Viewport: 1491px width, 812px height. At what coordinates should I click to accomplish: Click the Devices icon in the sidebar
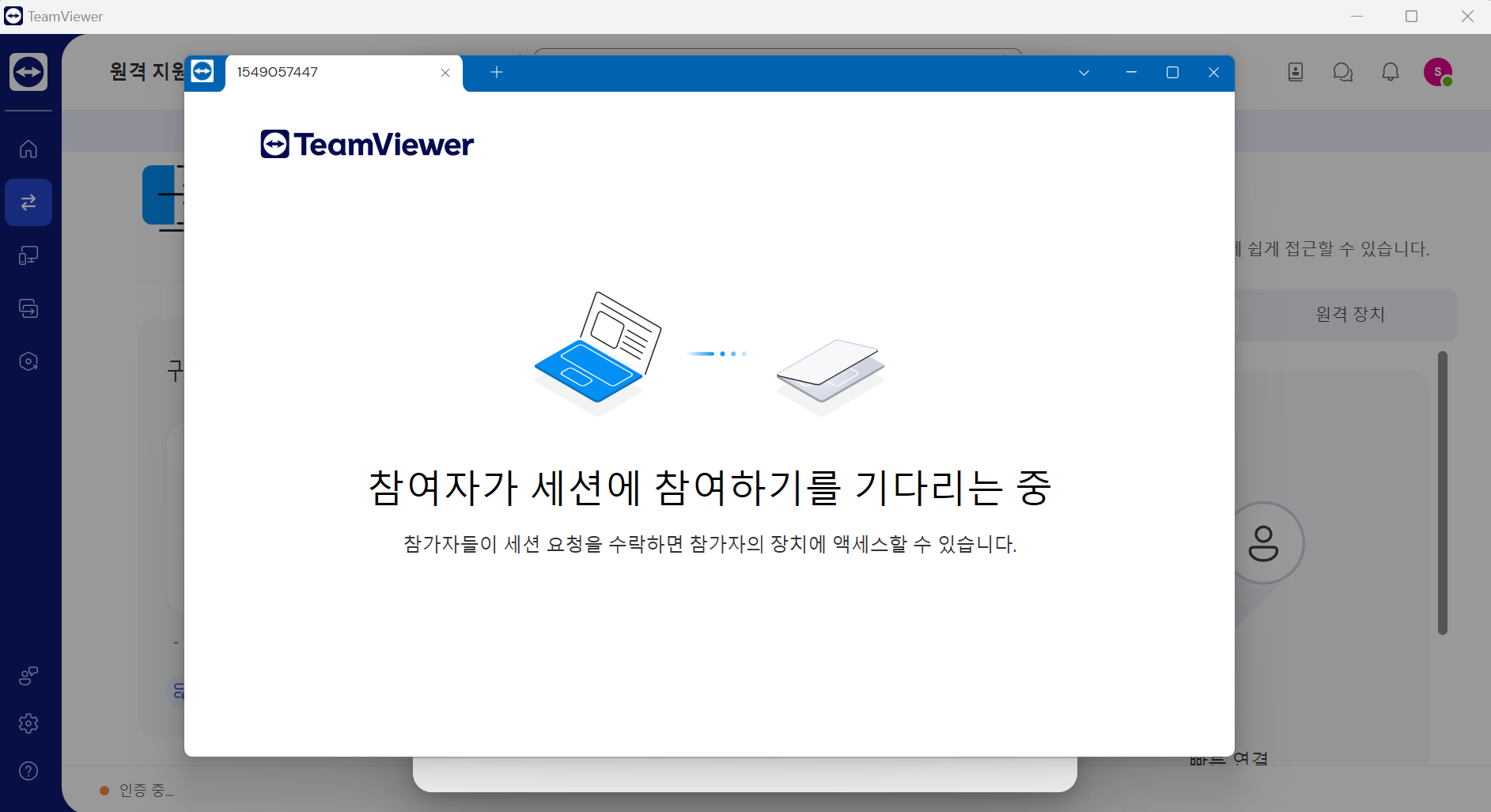coord(28,255)
